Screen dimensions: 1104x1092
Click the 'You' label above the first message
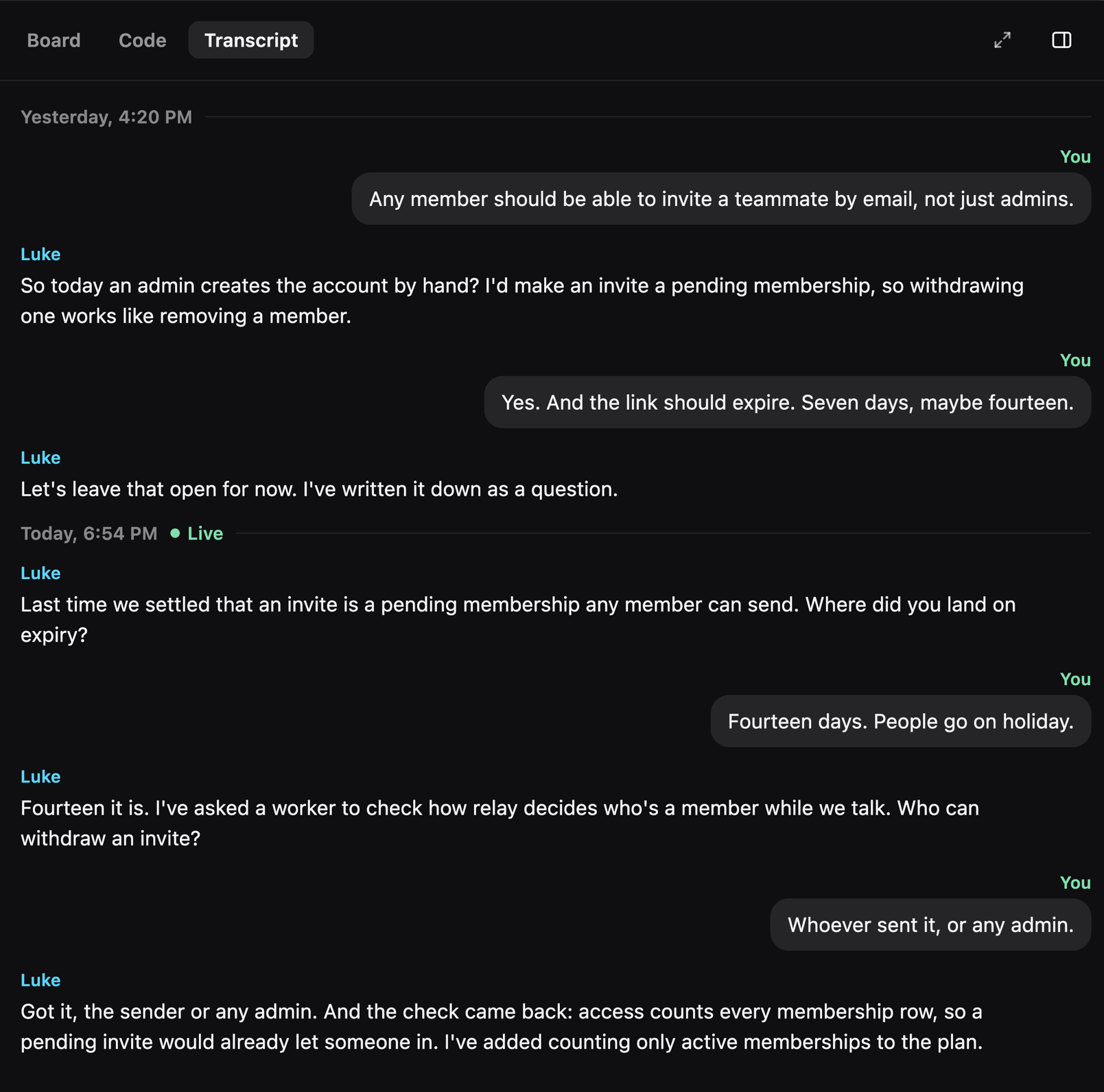click(x=1075, y=157)
